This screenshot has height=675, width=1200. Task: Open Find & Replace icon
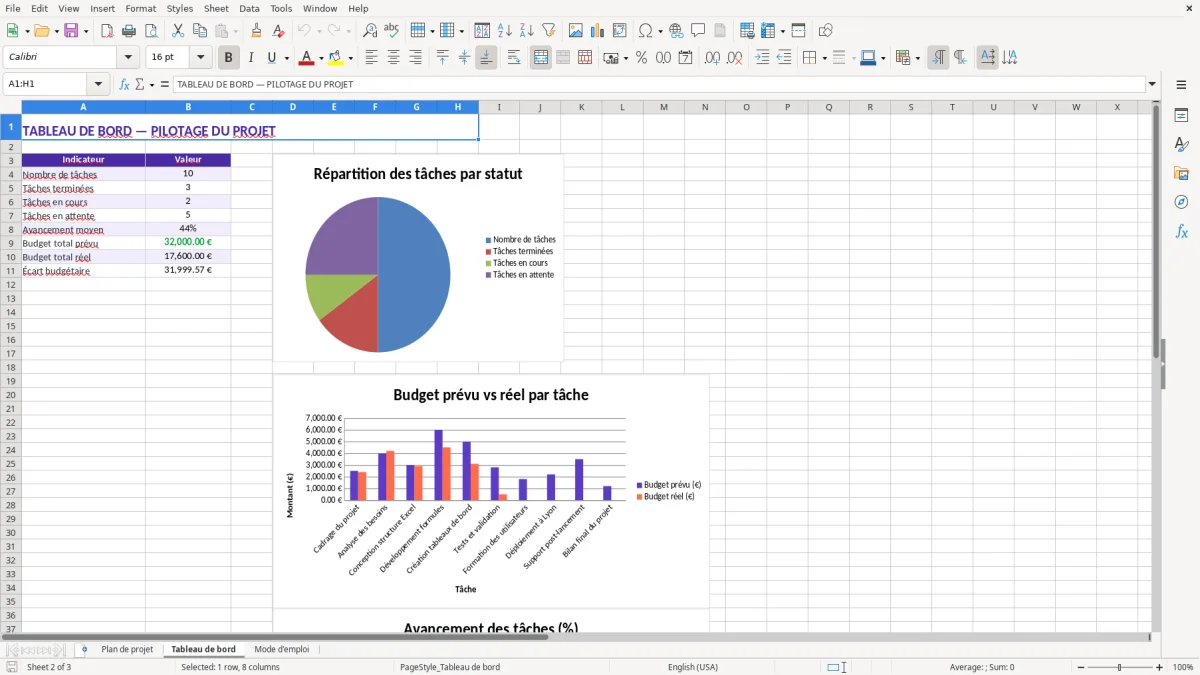coord(370,31)
